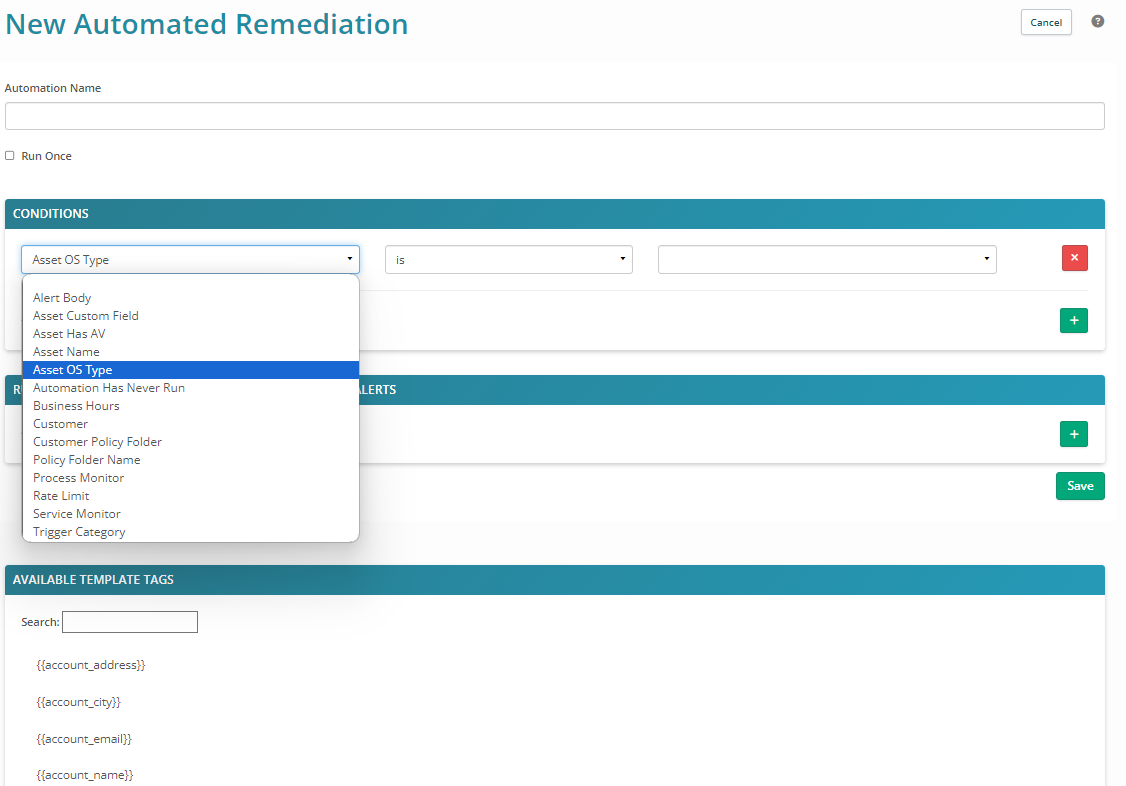Click the Automation Name text field

coord(554,116)
